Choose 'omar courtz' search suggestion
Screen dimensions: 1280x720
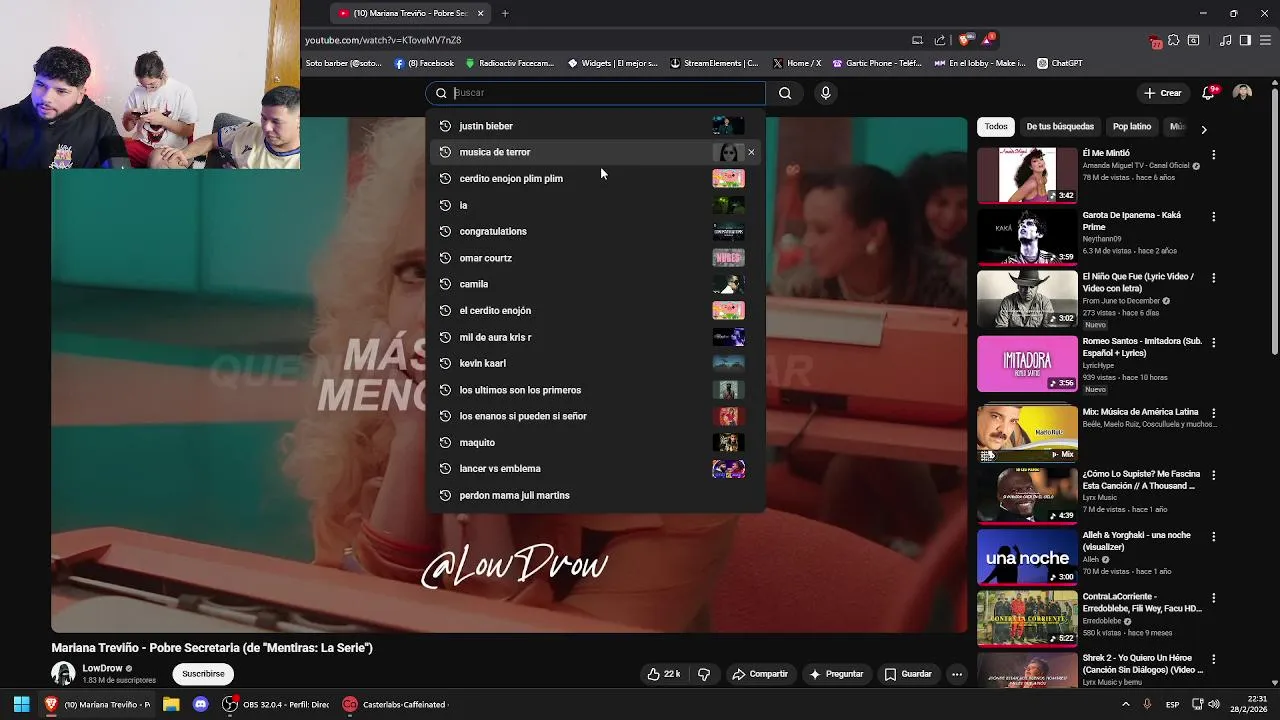(x=596, y=258)
